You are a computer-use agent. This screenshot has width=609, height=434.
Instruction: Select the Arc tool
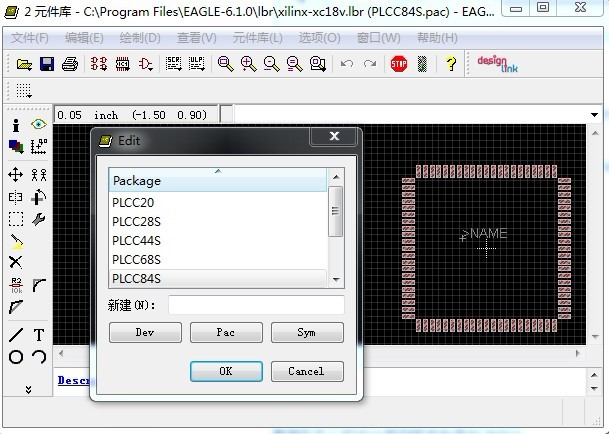pos(39,357)
